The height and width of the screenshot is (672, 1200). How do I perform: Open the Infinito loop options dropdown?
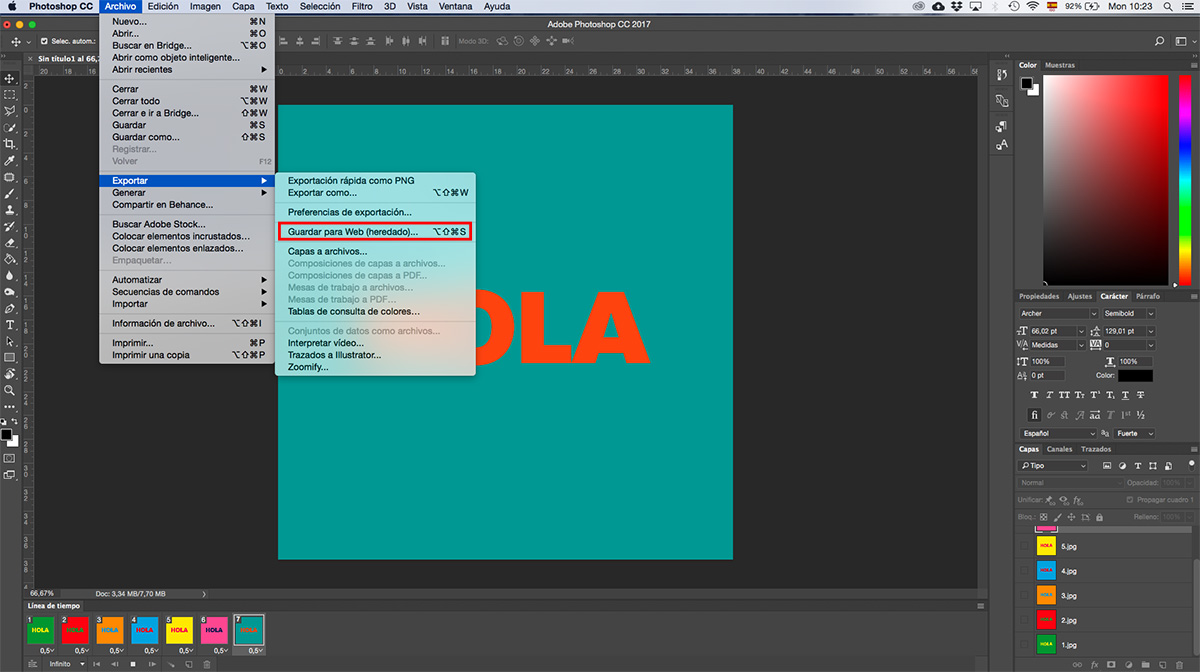coord(67,664)
